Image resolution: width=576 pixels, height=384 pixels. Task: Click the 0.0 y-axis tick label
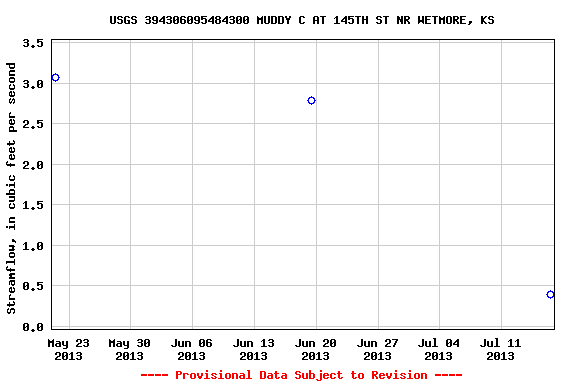pyautogui.click(x=33, y=327)
